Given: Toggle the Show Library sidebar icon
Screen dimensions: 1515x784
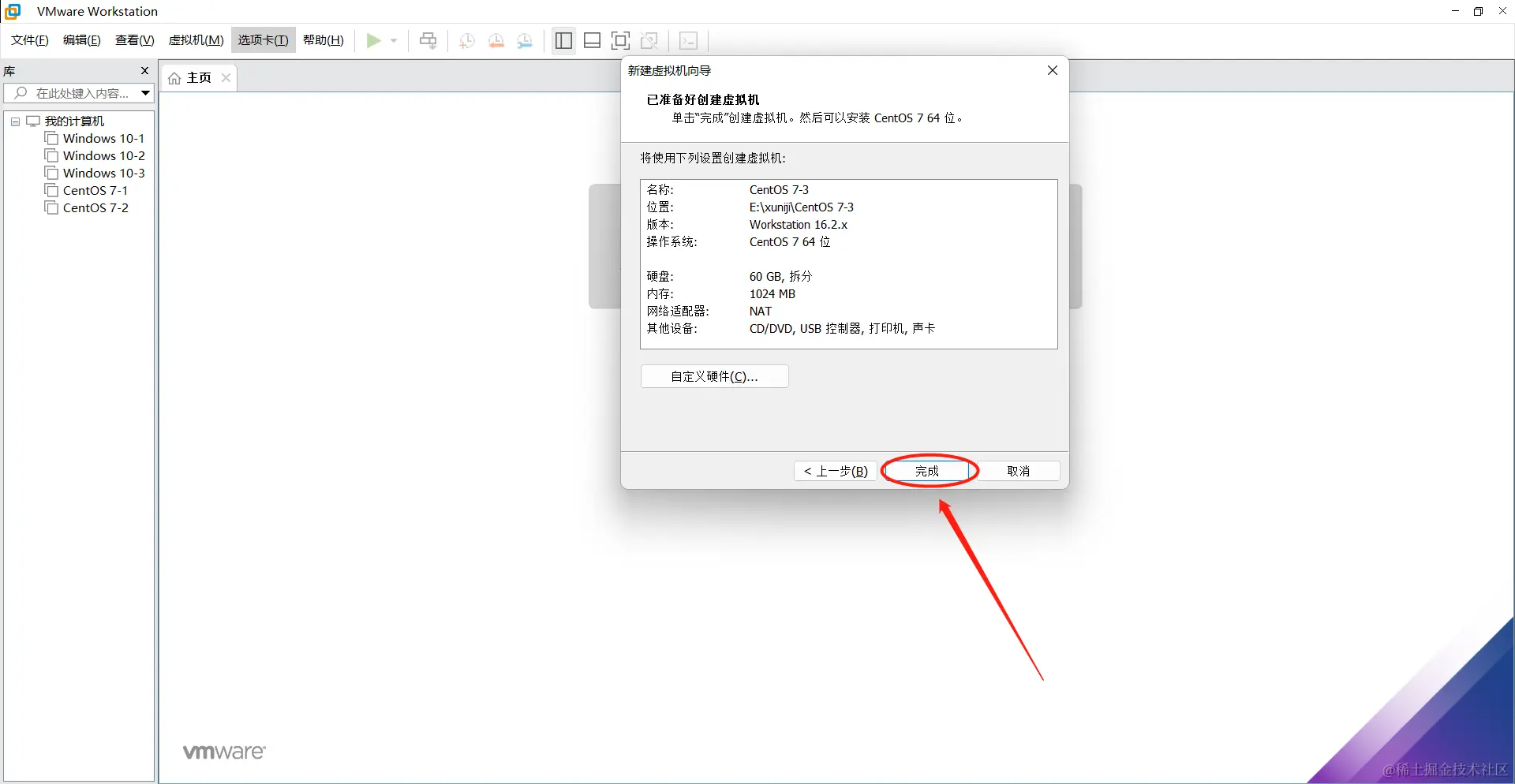Looking at the screenshot, I should (563, 40).
